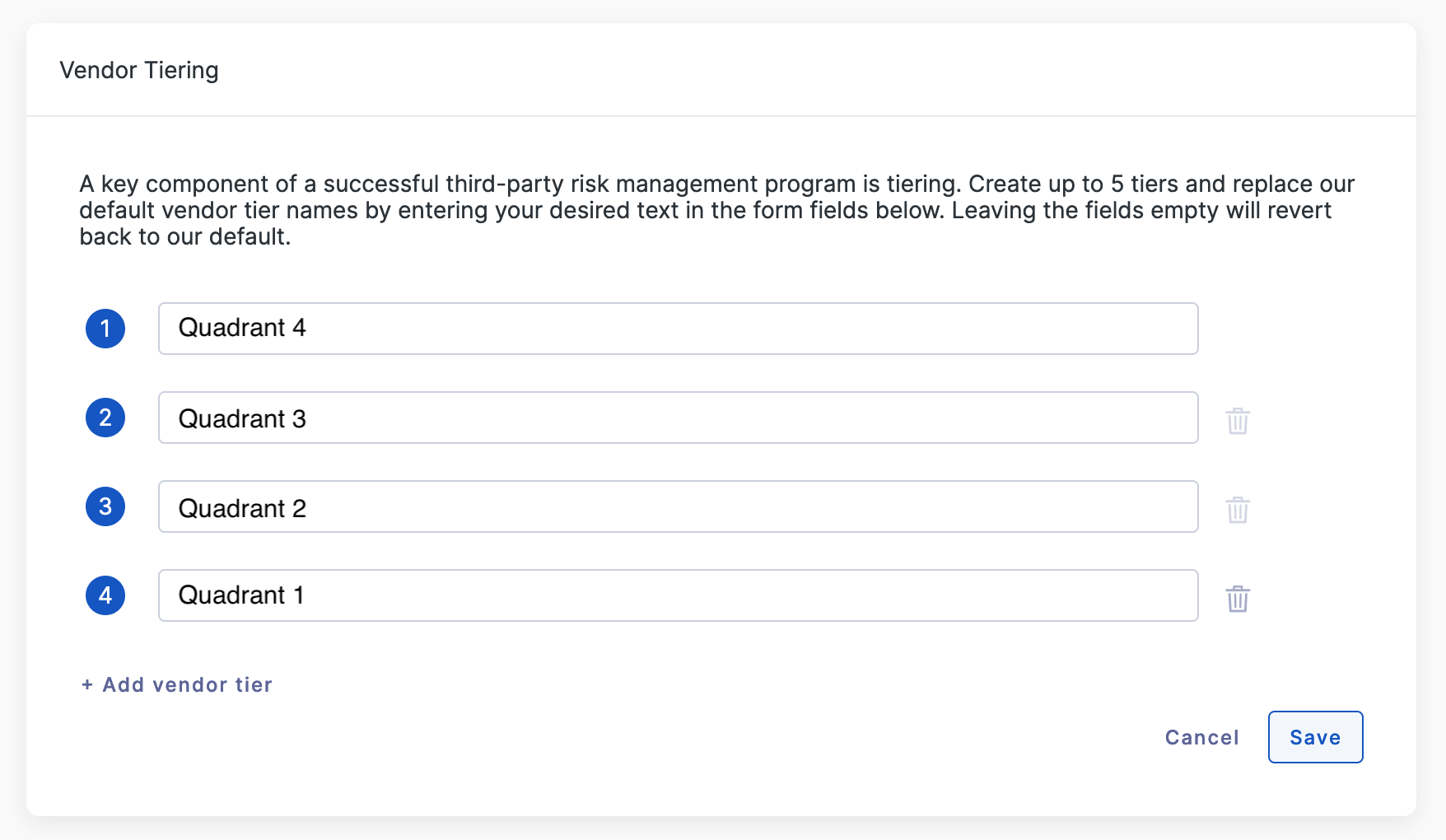Click into the Quadrant 3 text field
This screenshot has width=1446, height=840.
(x=678, y=418)
